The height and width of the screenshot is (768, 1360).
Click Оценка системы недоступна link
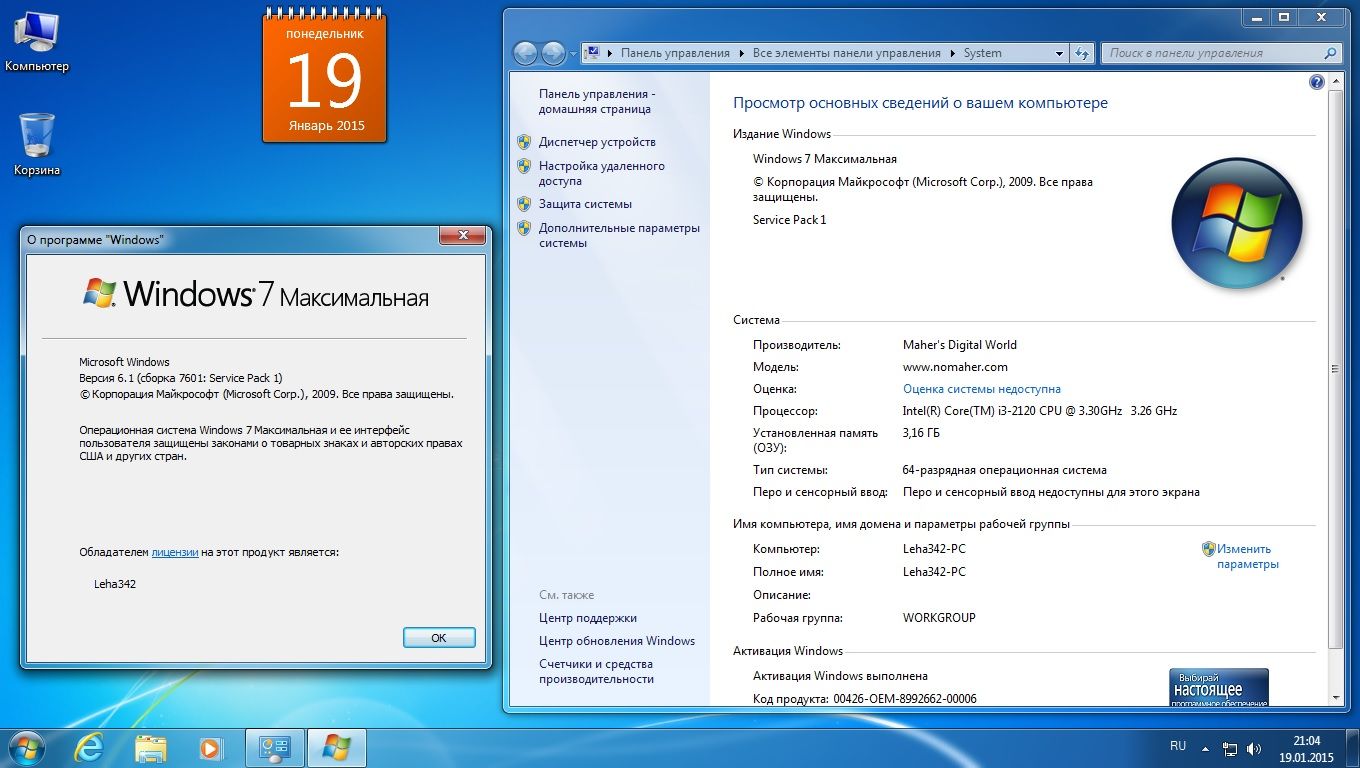(981, 389)
